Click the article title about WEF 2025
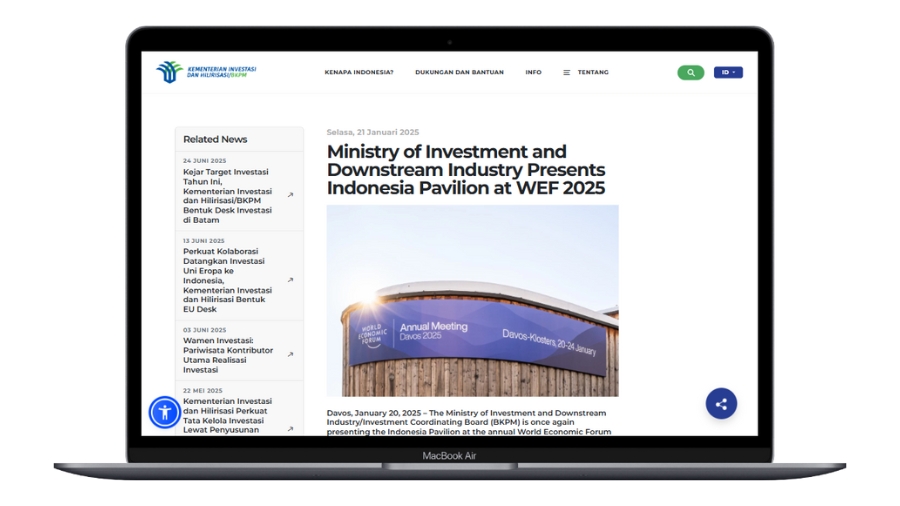Viewport: 900px width, 506px height. coord(466,170)
